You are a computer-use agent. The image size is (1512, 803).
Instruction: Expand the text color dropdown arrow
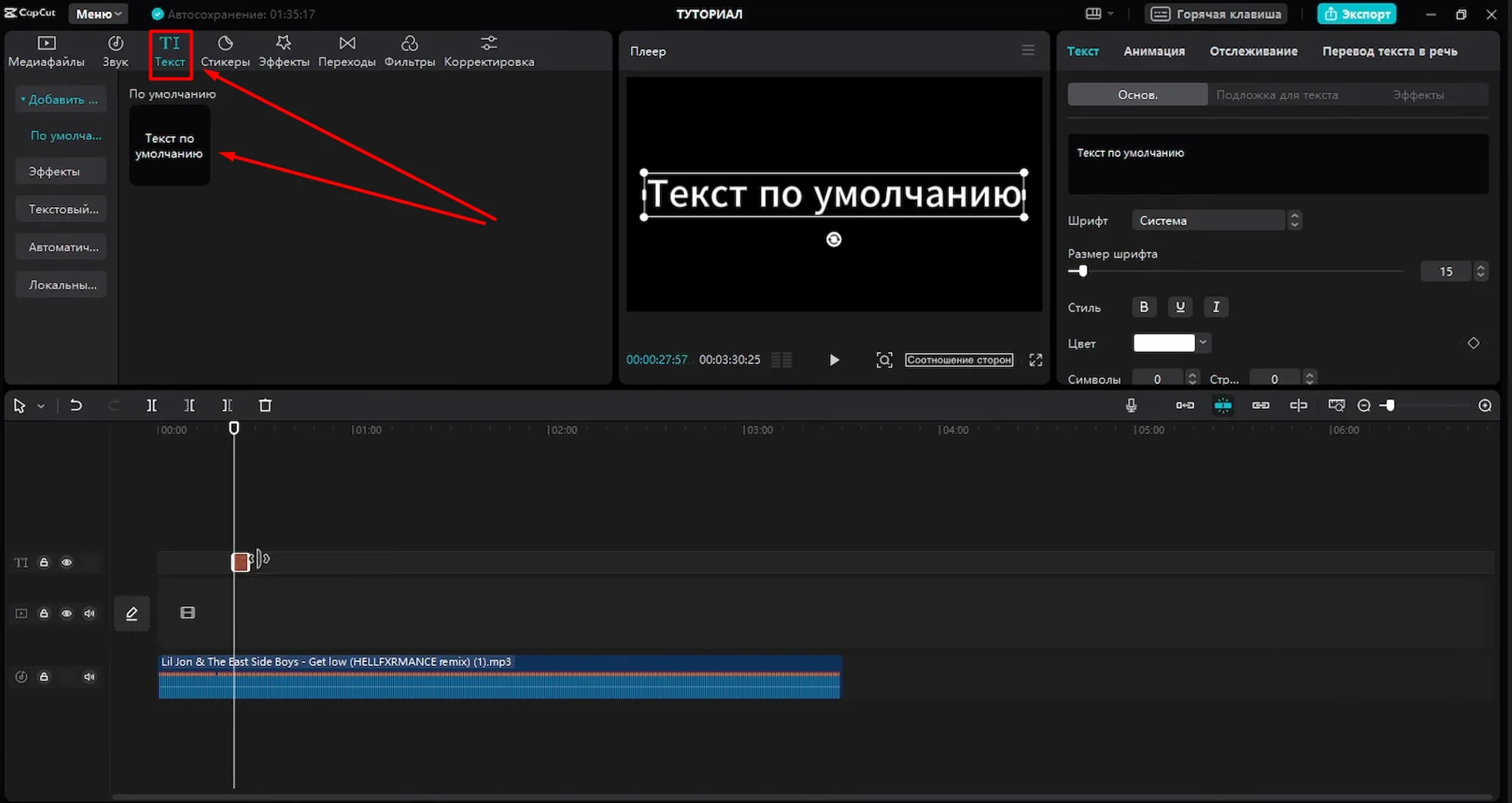[1202, 342]
